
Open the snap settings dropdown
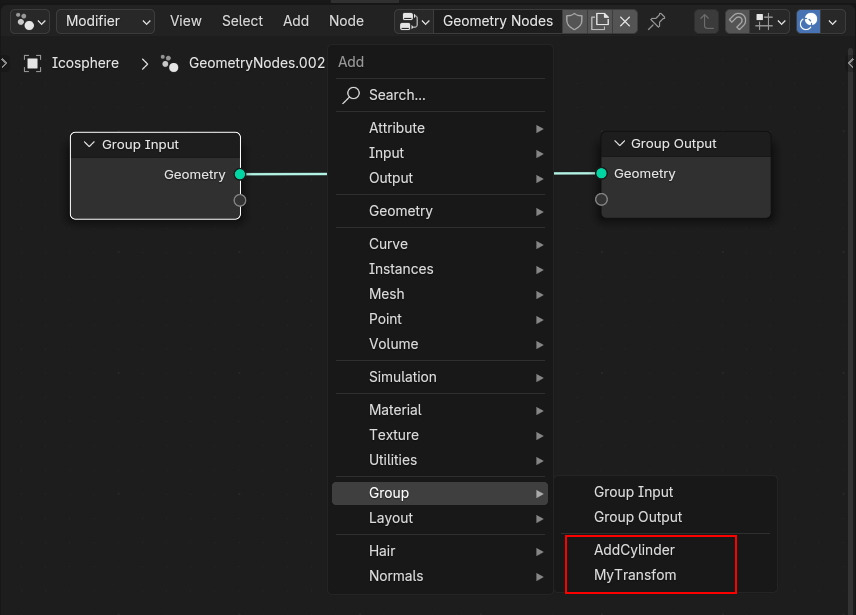(x=770, y=22)
